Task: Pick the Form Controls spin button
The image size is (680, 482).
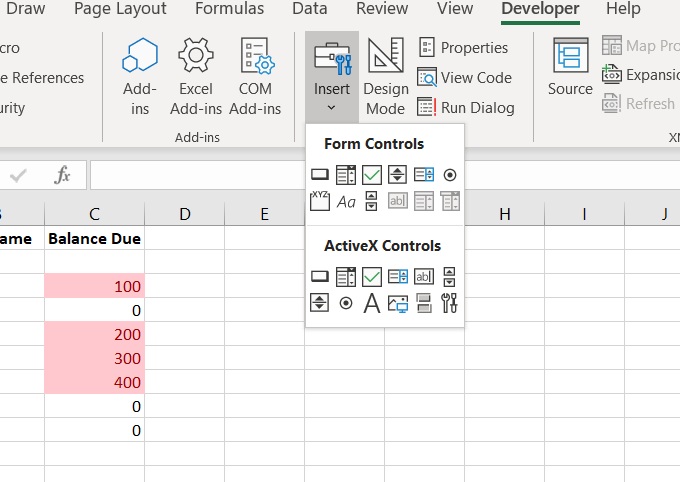Action: 397,175
